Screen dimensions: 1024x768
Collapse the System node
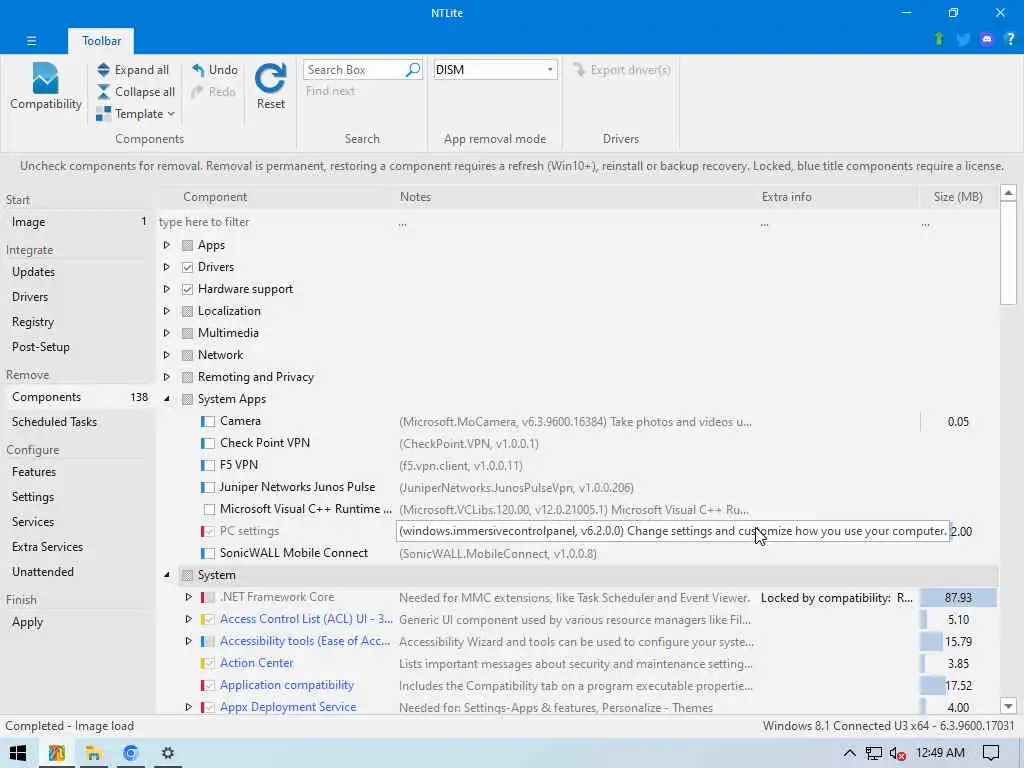(x=167, y=575)
